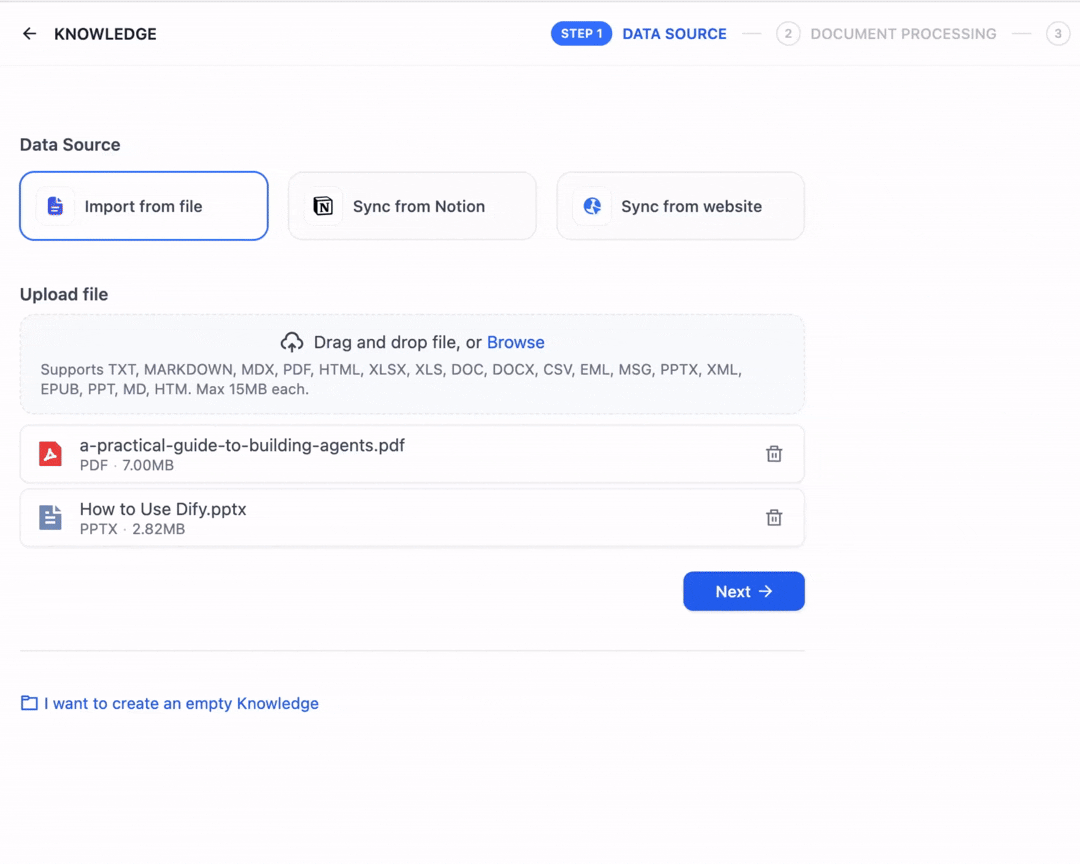This screenshot has height=864, width=1080.
Task: Delete a-practical-guide-to-building-agents.pdf using trash icon
Action: (x=773, y=453)
